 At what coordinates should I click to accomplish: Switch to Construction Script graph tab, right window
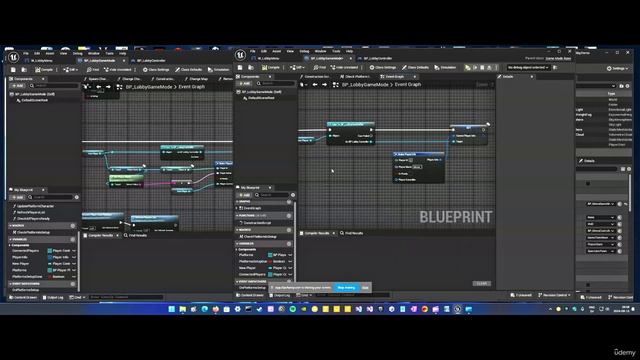click(x=318, y=77)
